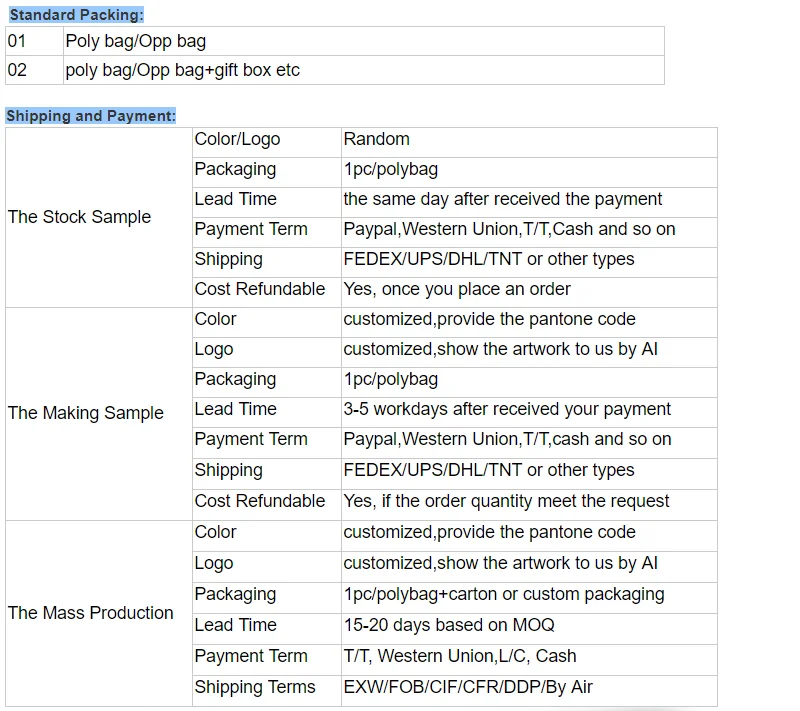800x711 pixels.
Task: Click "T/T, Western Union,L/C, Cash" cell
Action: tap(459, 656)
